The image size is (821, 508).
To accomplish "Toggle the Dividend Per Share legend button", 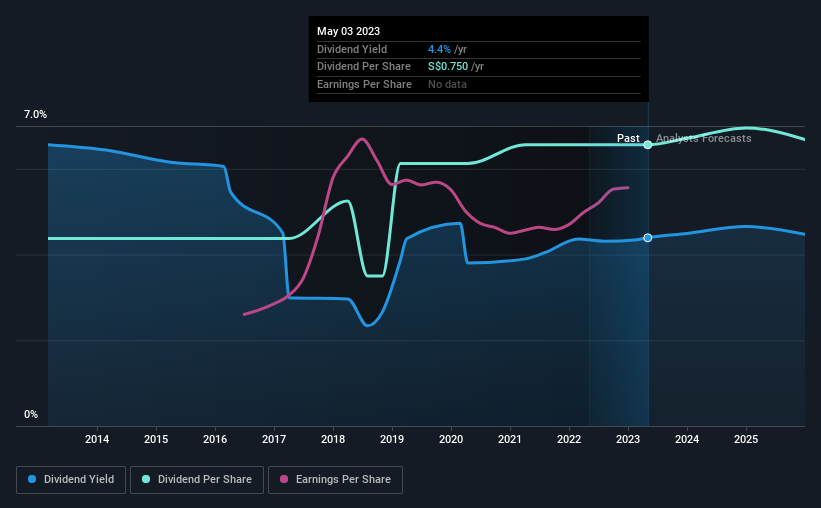I will (197, 480).
